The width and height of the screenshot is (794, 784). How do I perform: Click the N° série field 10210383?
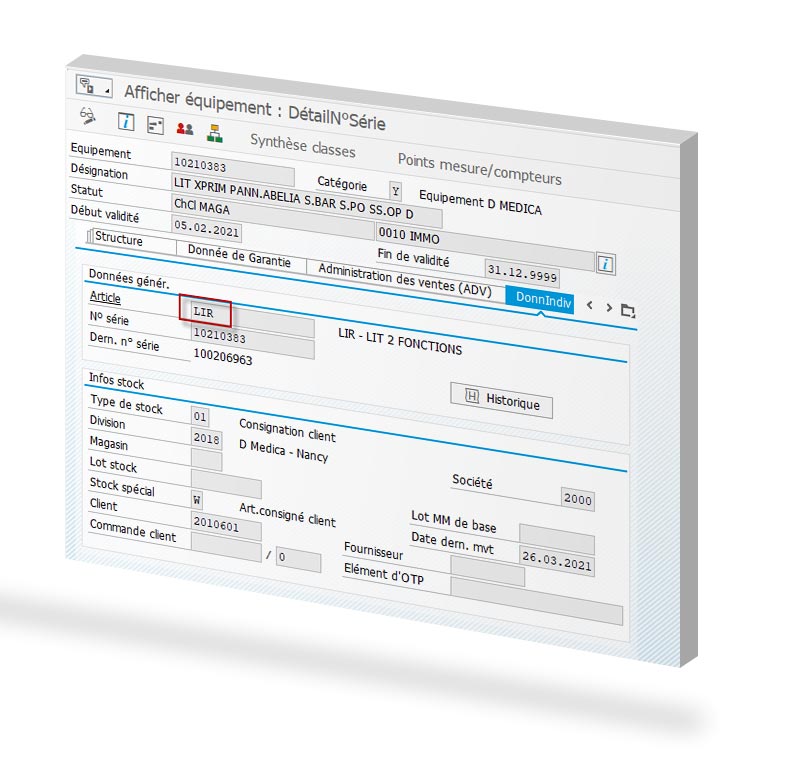click(x=253, y=339)
